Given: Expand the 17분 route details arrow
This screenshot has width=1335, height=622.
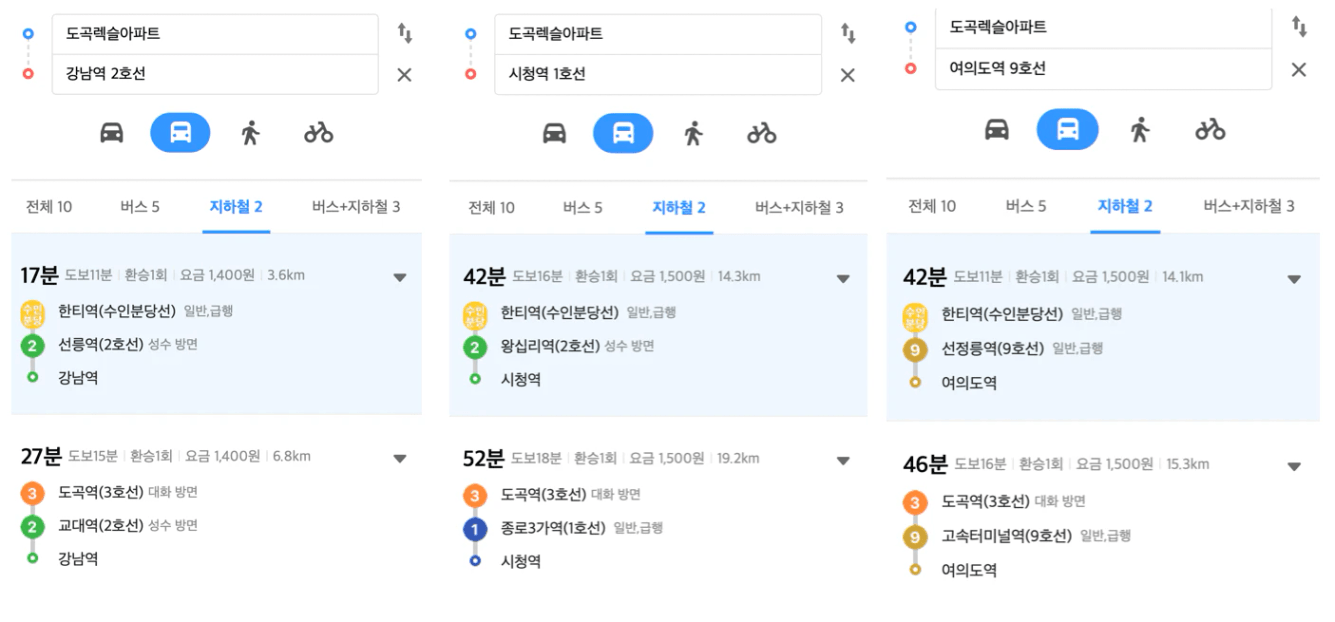Looking at the screenshot, I should pos(400,278).
